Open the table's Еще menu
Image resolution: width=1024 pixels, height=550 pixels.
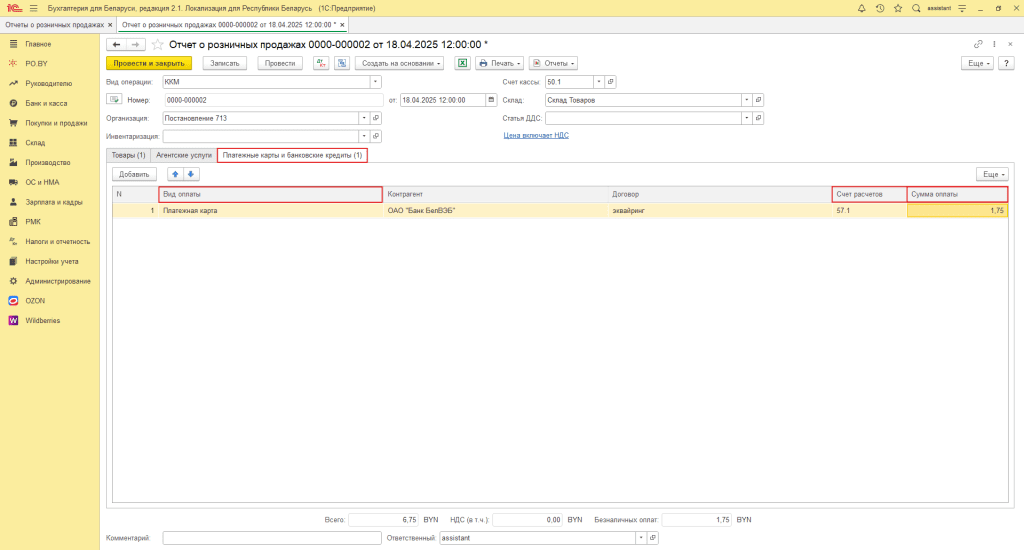[x=993, y=174]
